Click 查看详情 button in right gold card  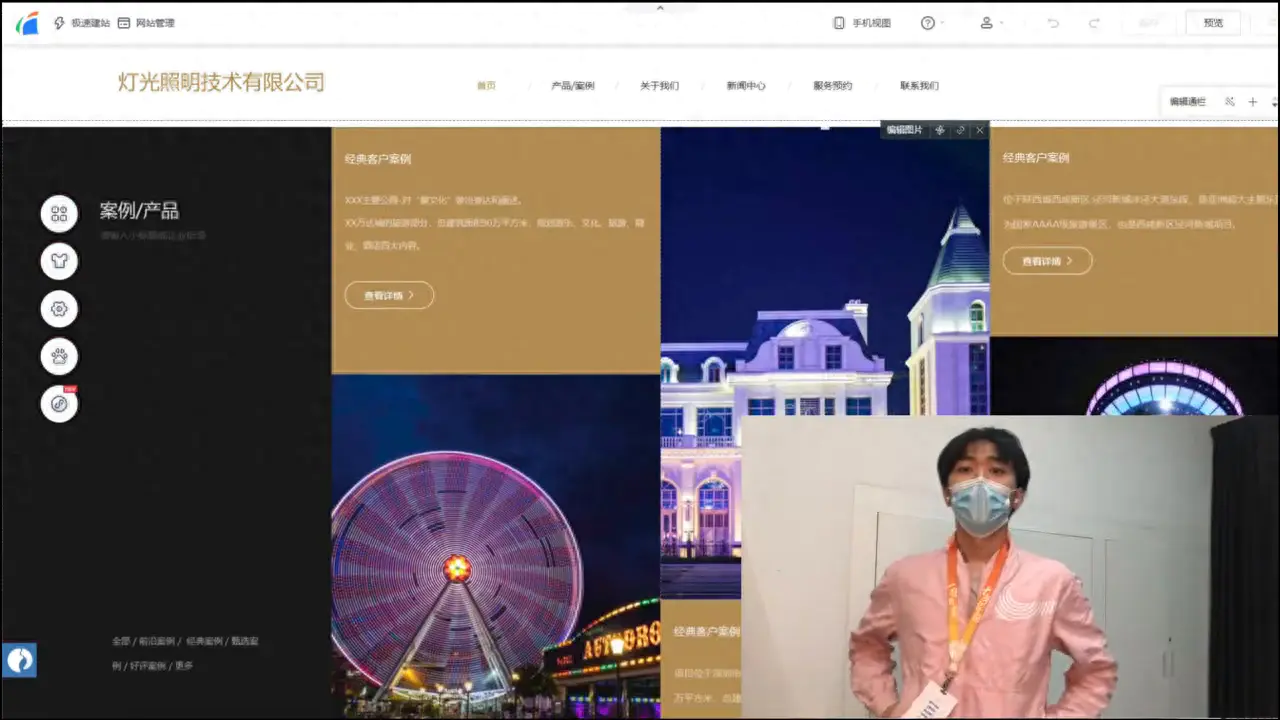point(1047,261)
